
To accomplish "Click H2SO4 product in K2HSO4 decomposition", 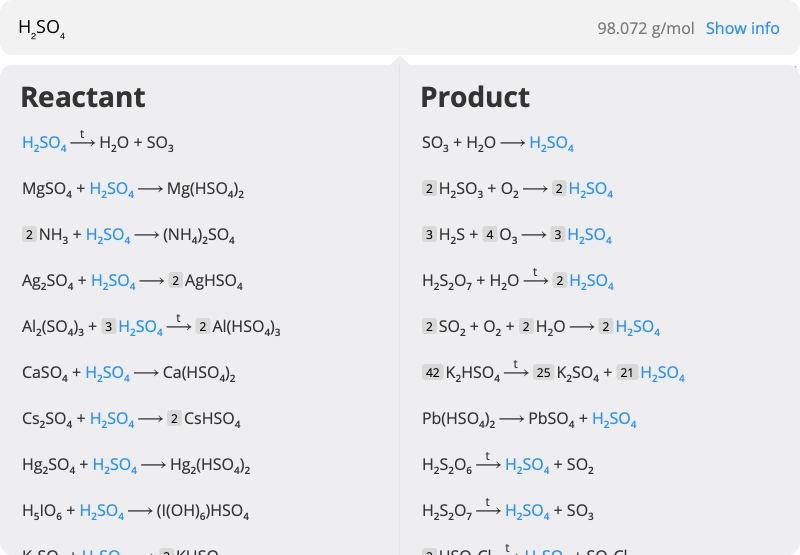I will tap(663, 374).
